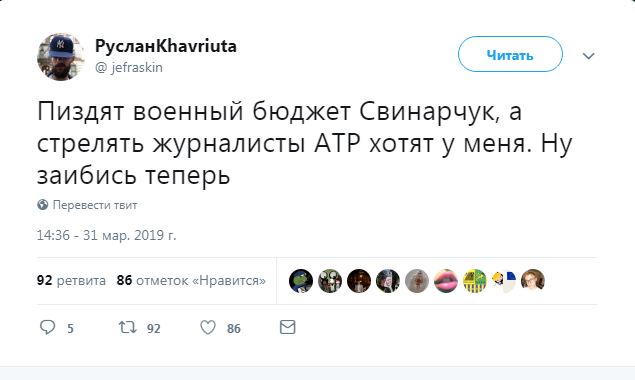Screen dimensions: 635x380
Task: Click the retweet arrows icon
Action: coord(127,327)
